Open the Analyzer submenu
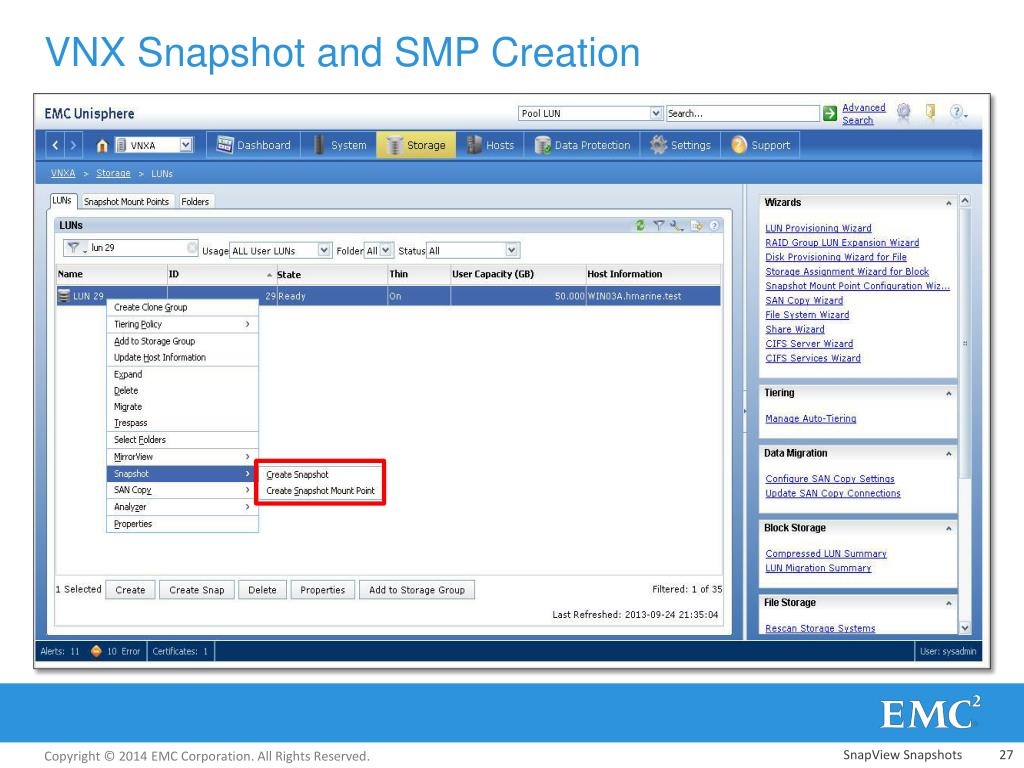Image resolution: width=1024 pixels, height=768 pixels. point(182,507)
